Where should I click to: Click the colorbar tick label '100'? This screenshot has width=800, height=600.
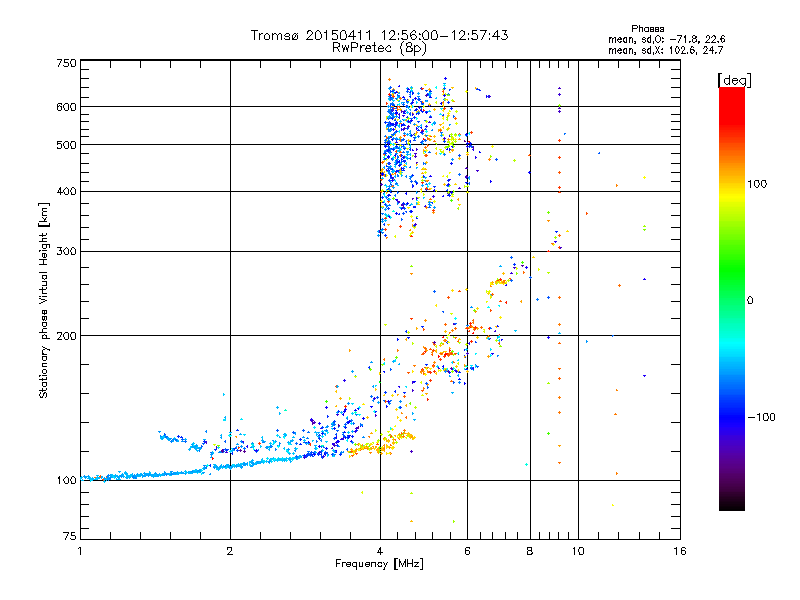757,184
